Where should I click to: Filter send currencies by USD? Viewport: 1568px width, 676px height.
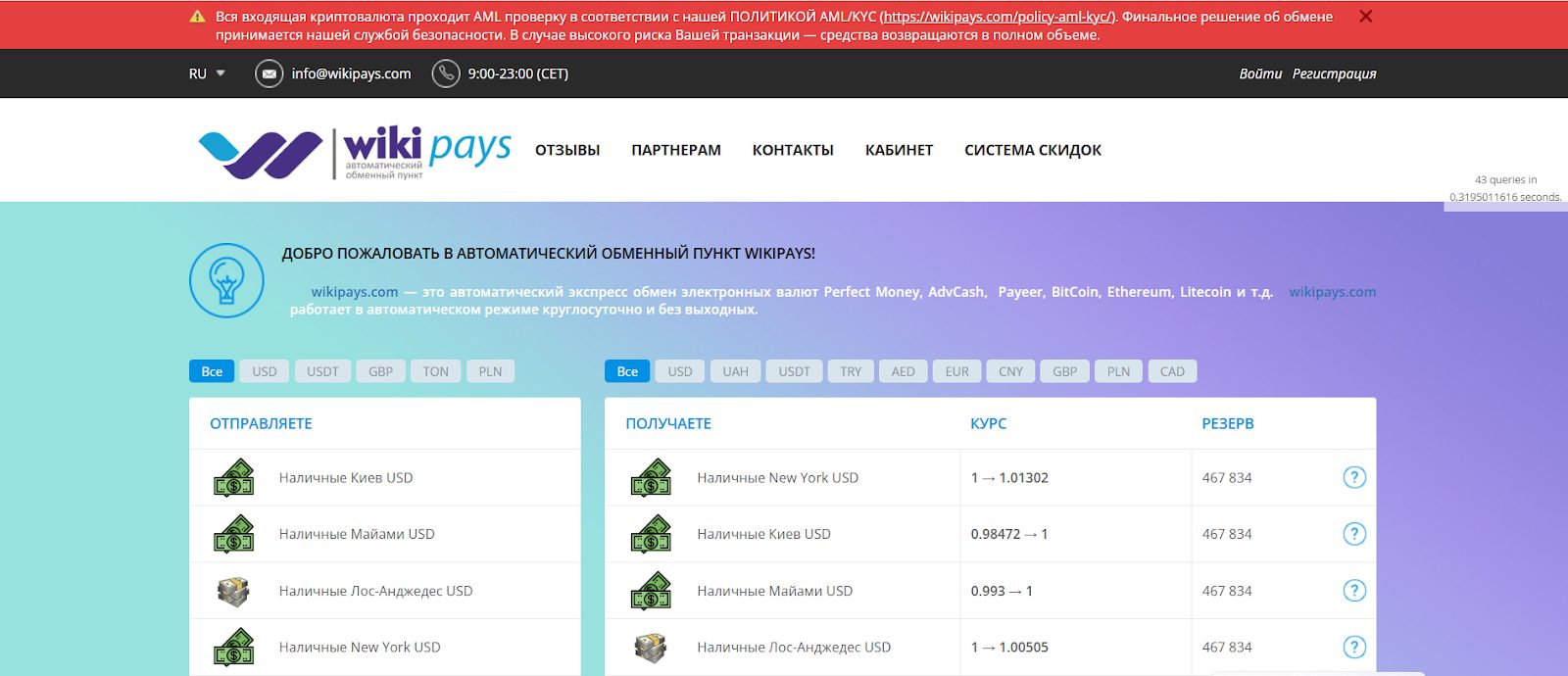(265, 371)
